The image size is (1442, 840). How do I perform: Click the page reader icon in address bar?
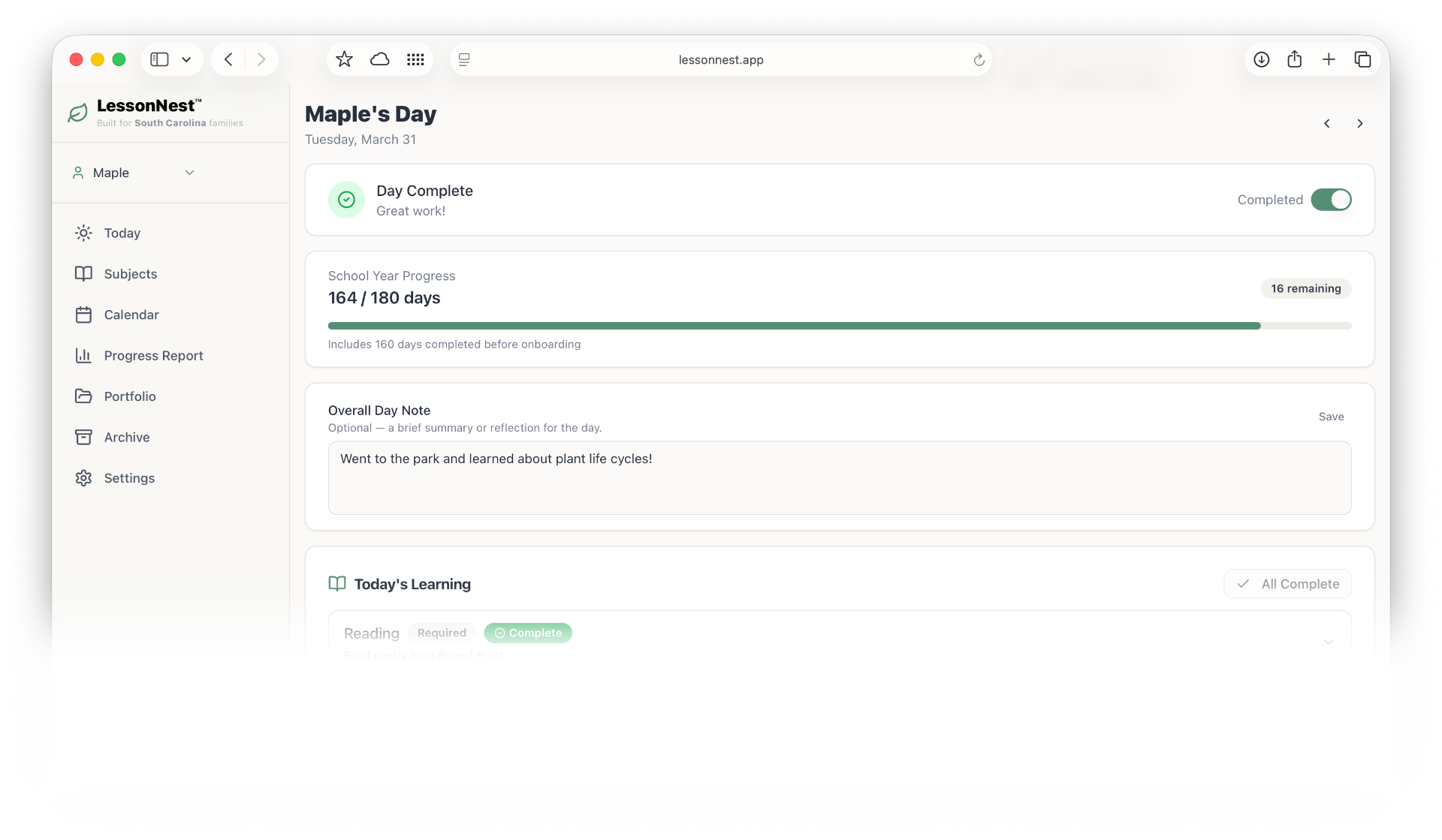[464, 59]
